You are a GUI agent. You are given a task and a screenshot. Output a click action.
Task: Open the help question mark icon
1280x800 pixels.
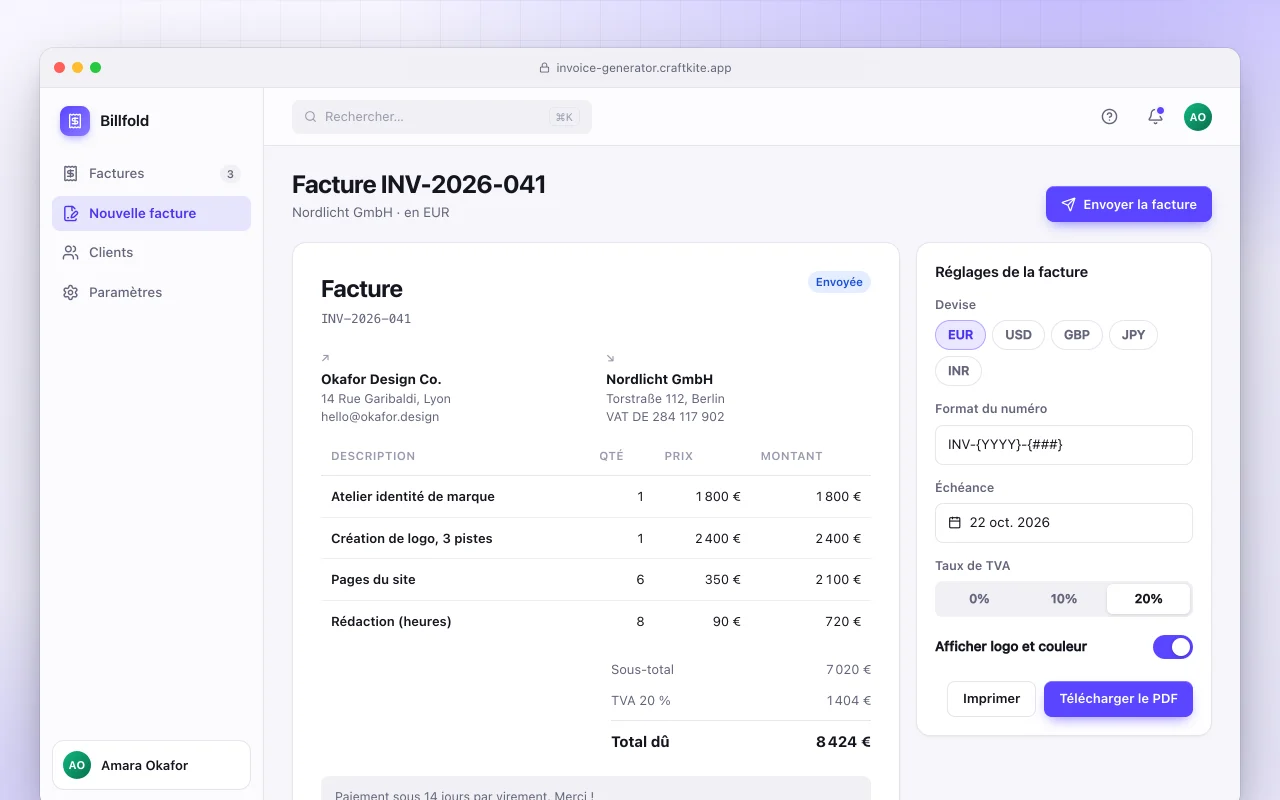pyautogui.click(x=1109, y=117)
